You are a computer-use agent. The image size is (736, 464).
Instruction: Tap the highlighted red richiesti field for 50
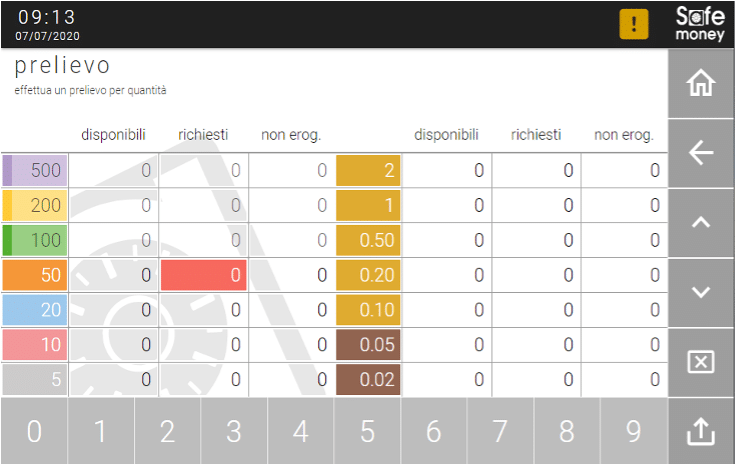tap(204, 275)
